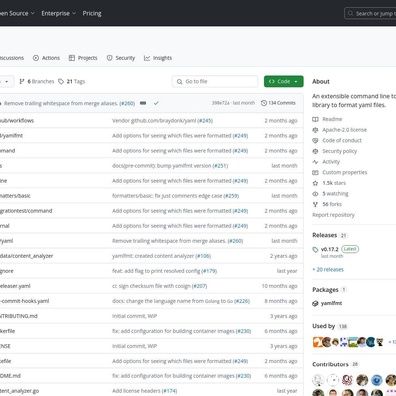Expand the commit message ellipsis button

(143, 103)
